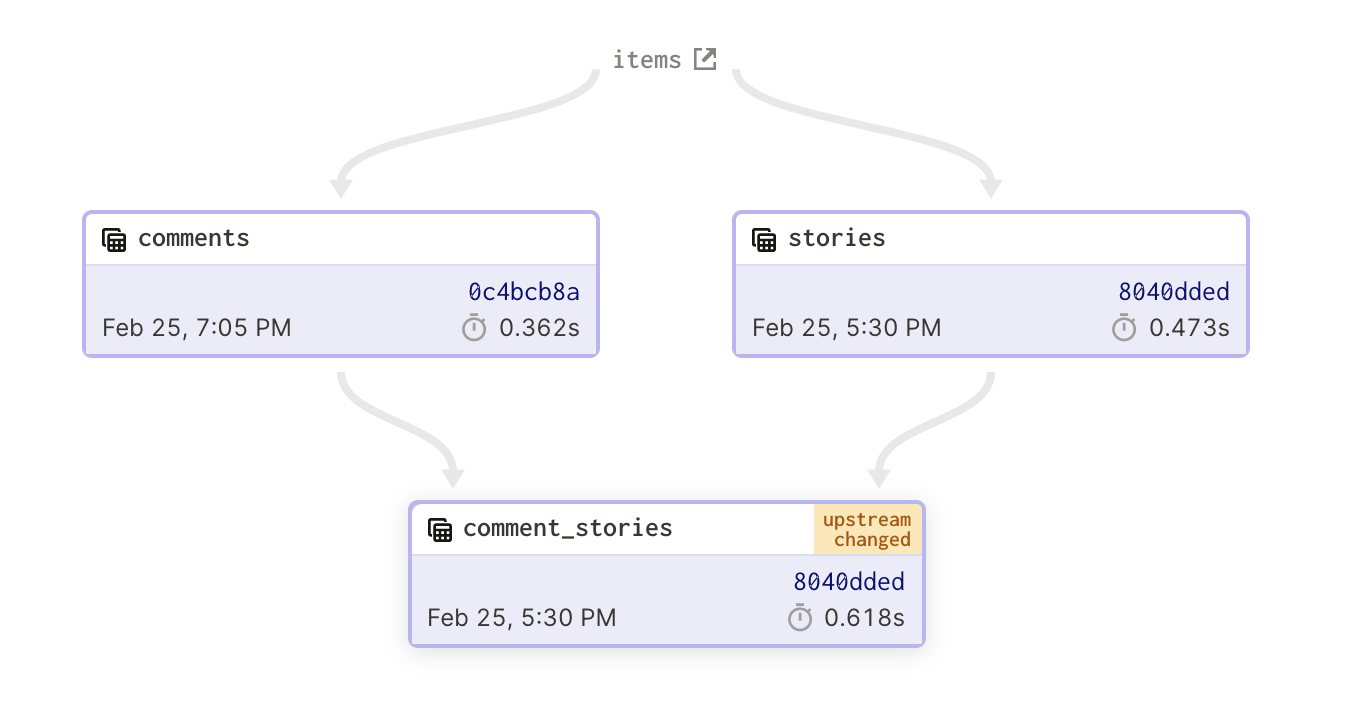
Task: Select the items source label
Action: coord(647,60)
